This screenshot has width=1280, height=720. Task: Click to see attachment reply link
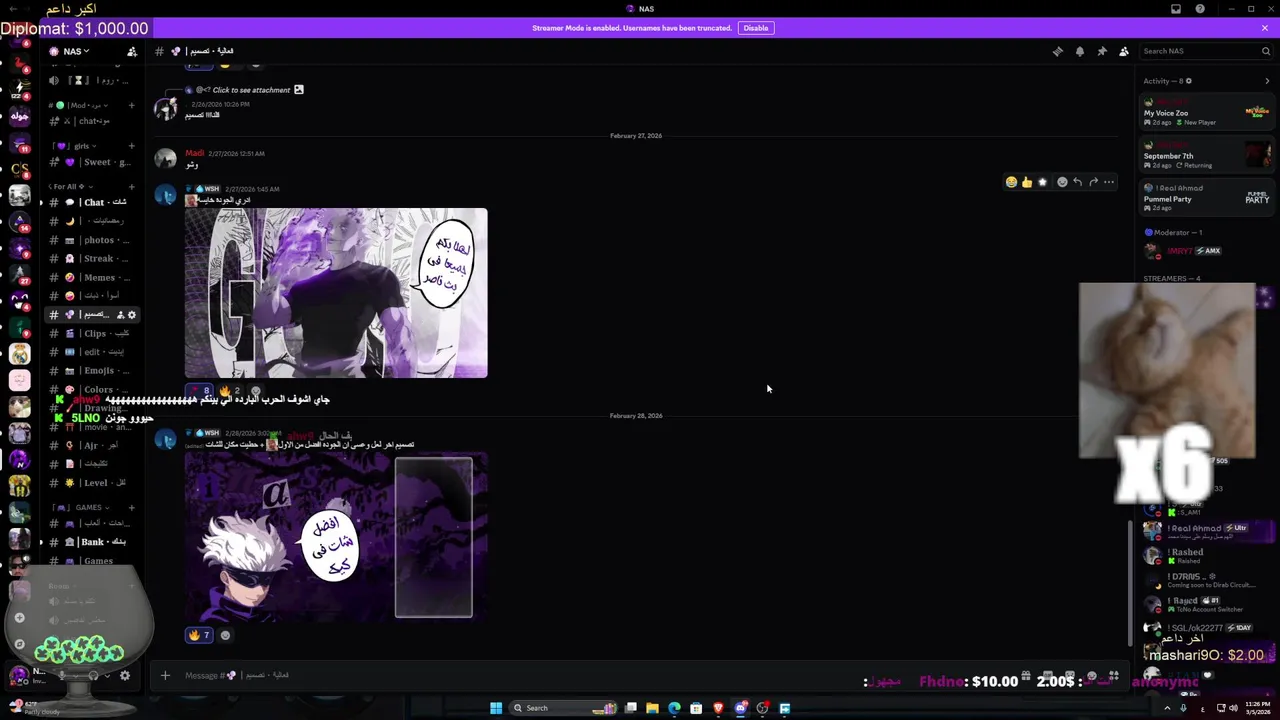point(250,90)
